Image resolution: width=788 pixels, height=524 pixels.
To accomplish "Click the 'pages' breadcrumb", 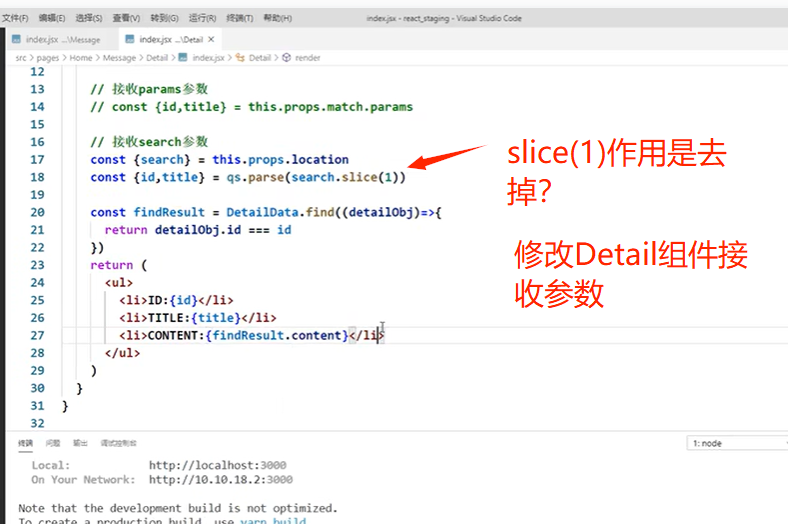I will click(48, 58).
